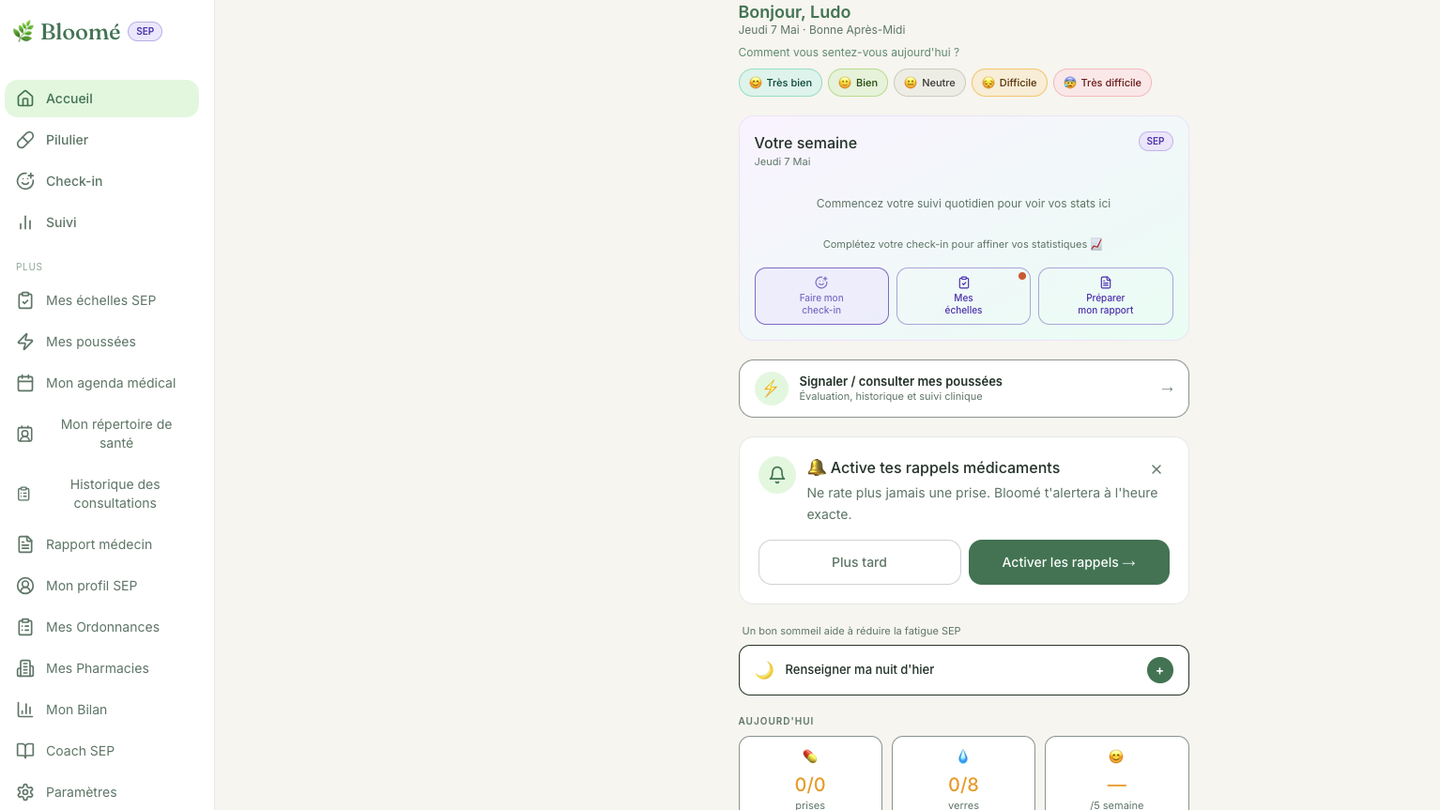Go to Suivi in sidebar

click(x=102, y=222)
